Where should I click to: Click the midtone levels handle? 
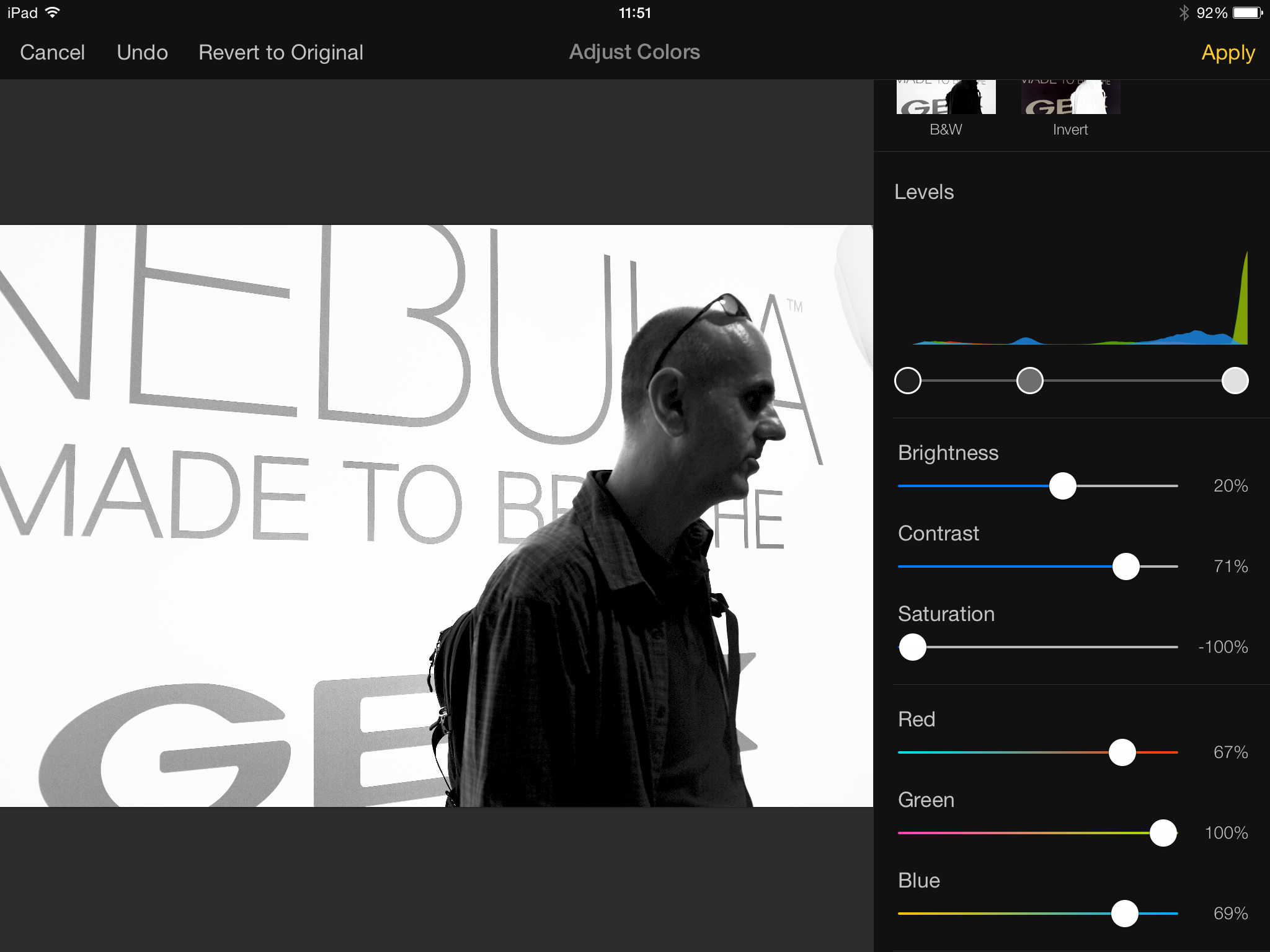pos(1030,381)
